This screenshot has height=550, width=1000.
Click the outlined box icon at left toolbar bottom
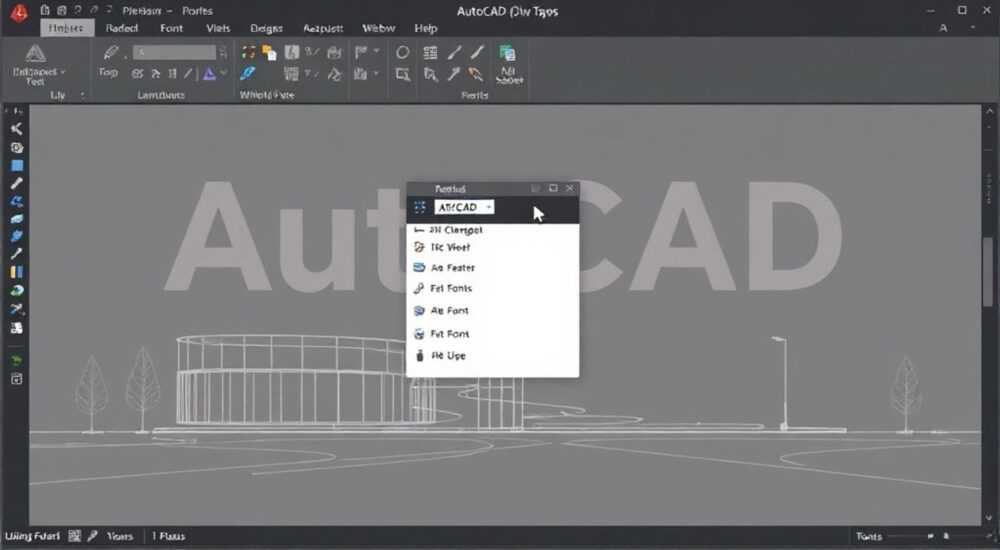17,379
